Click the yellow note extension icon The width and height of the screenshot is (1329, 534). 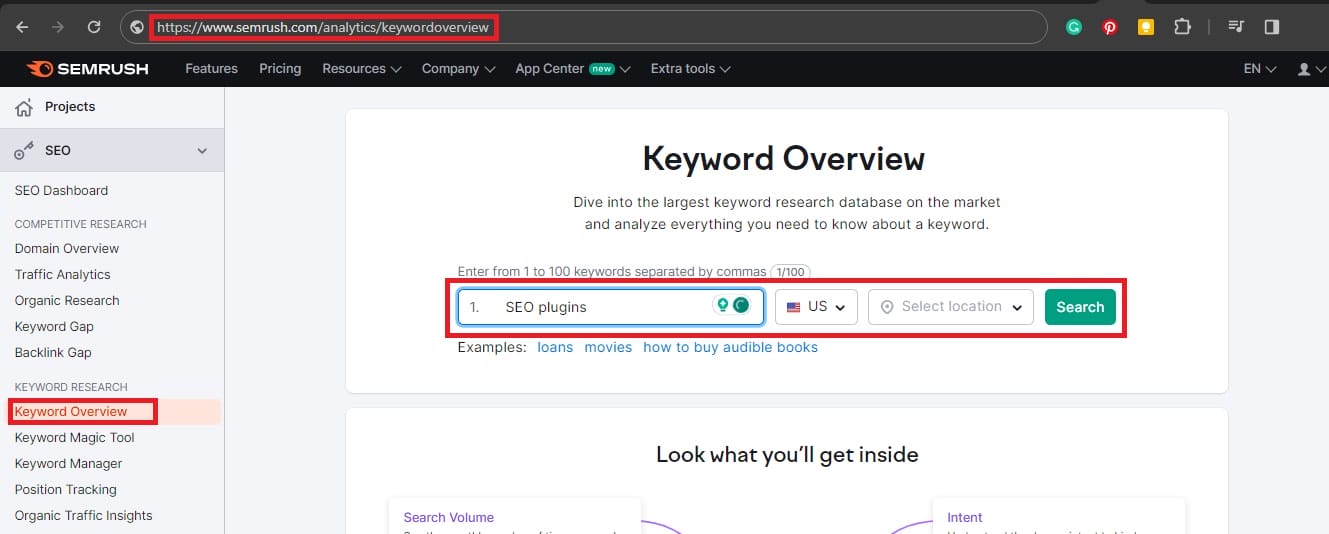[1146, 27]
